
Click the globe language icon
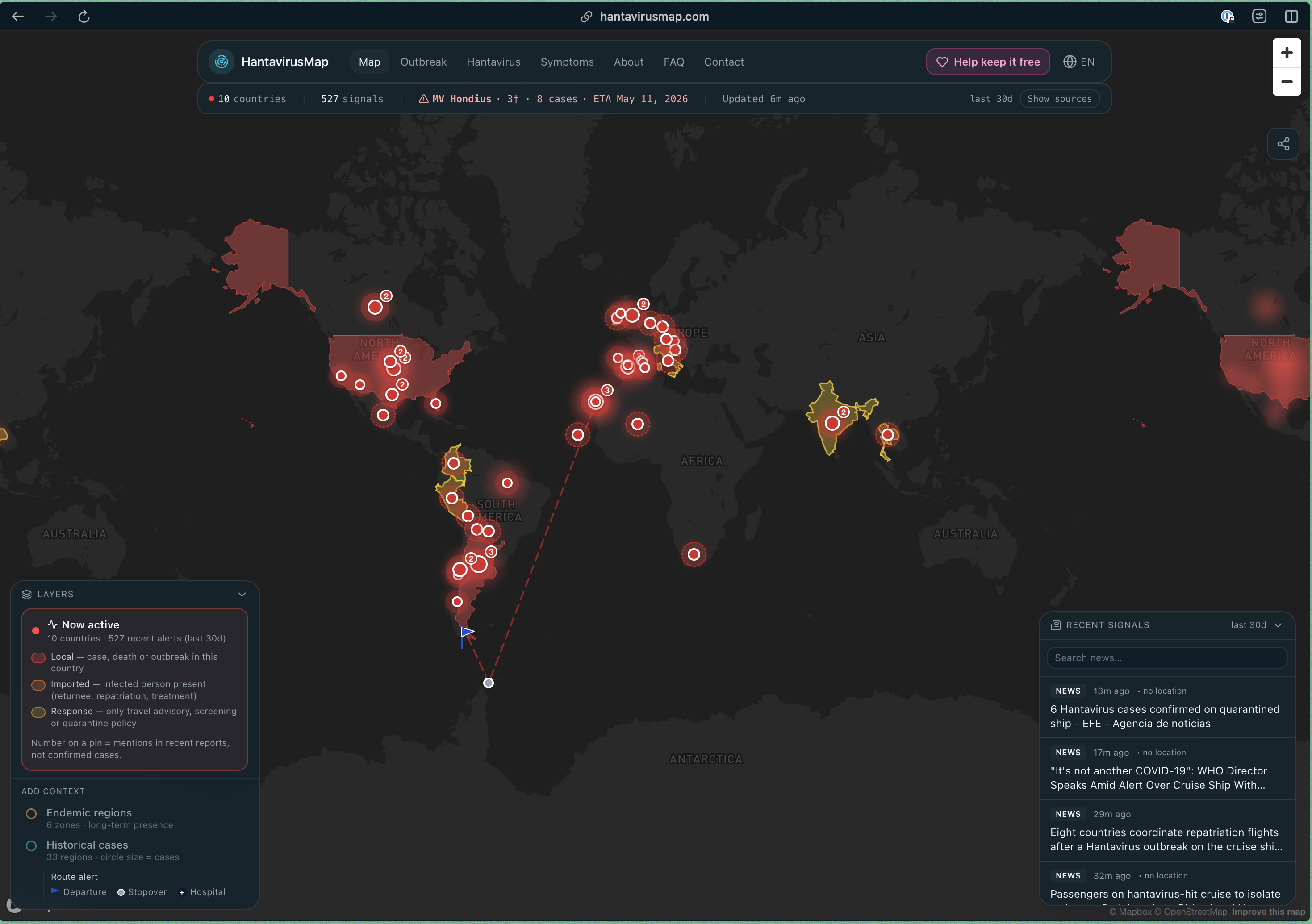pos(1070,62)
